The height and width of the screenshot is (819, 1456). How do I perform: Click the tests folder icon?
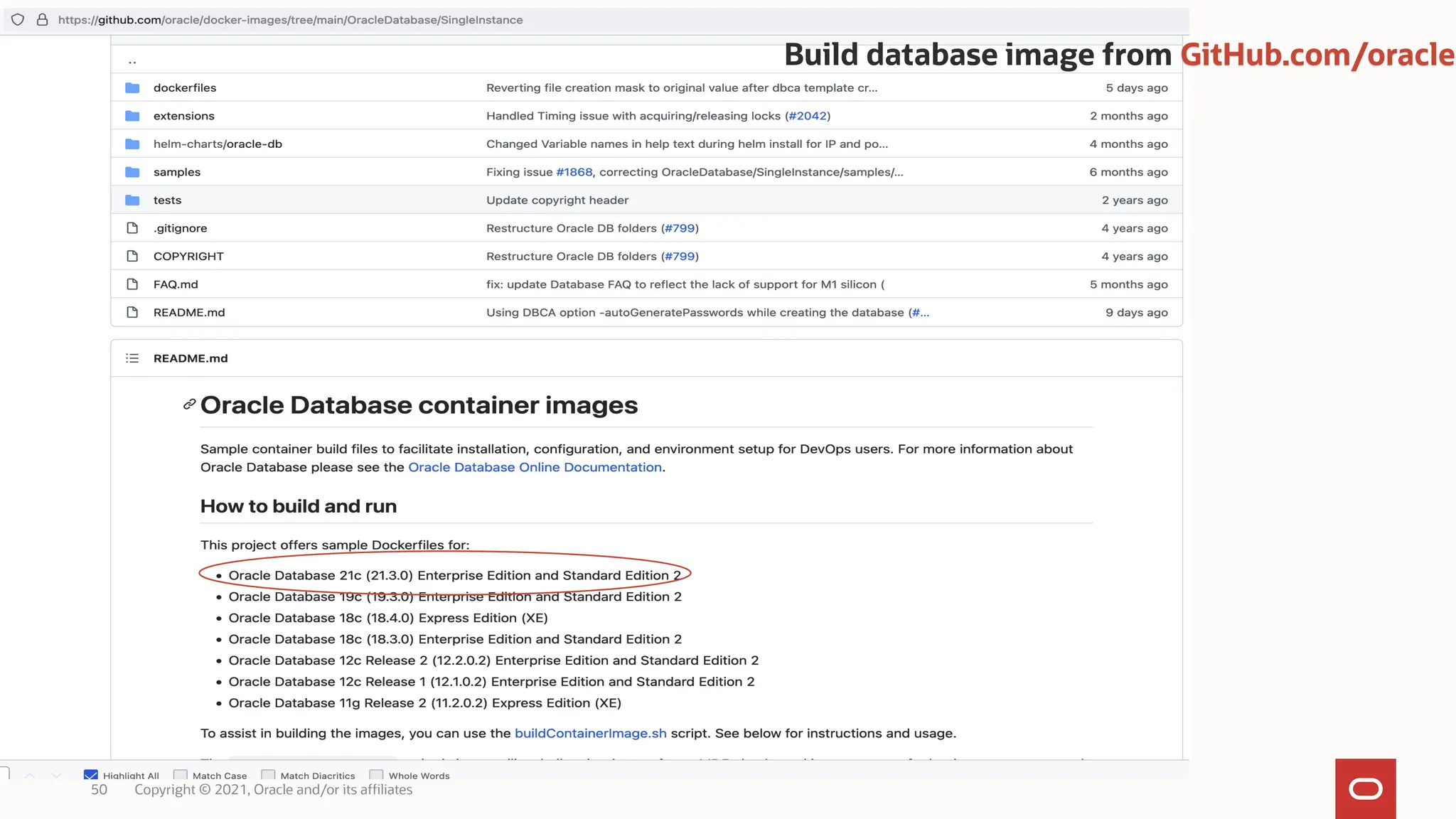click(x=132, y=200)
